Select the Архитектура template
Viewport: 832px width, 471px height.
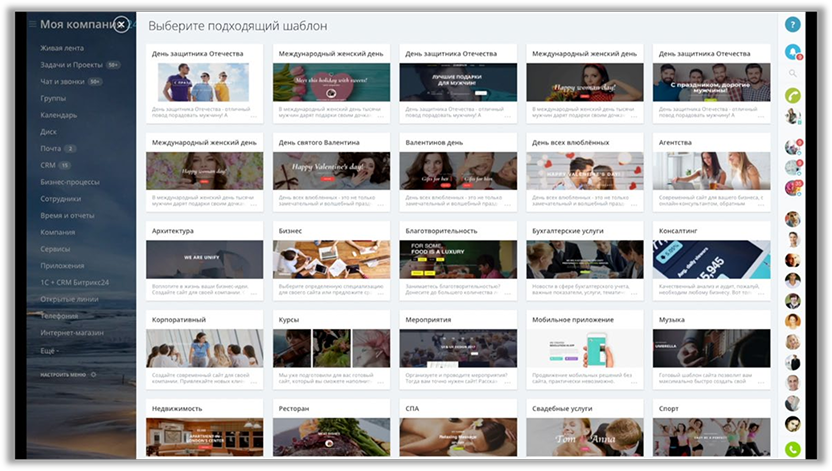pos(204,261)
